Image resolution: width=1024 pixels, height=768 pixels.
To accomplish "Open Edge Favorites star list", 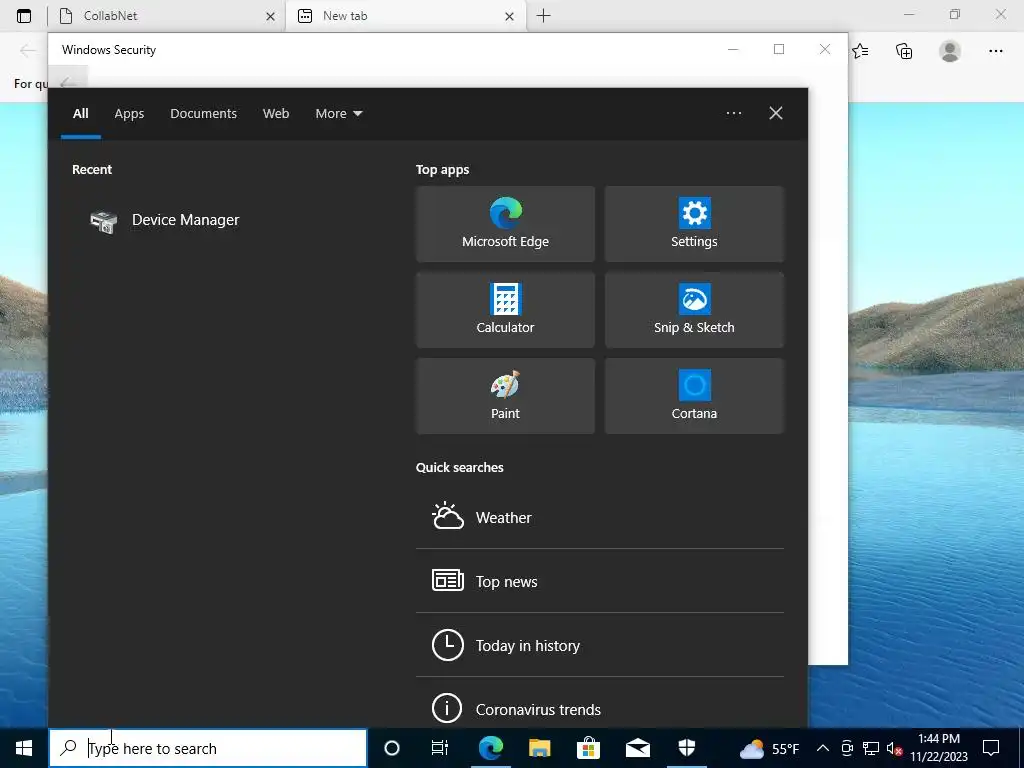I will [x=860, y=51].
